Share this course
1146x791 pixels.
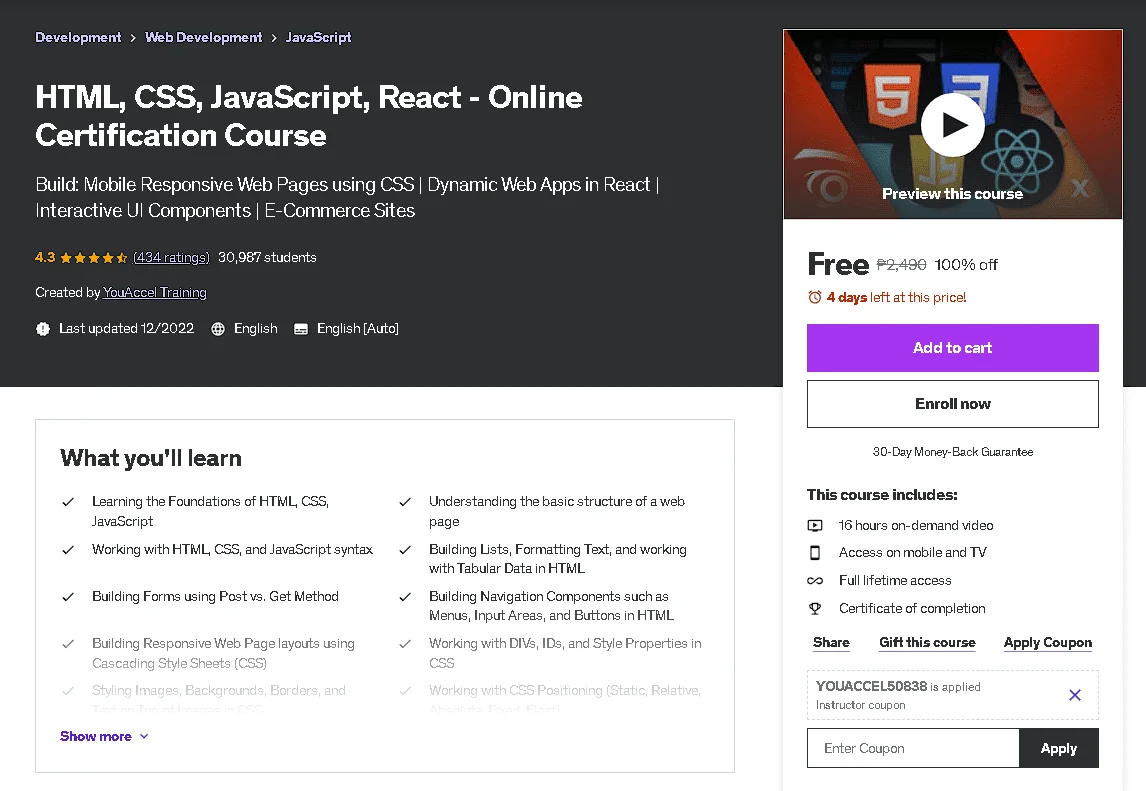pyautogui.click(x=831, y=643)
